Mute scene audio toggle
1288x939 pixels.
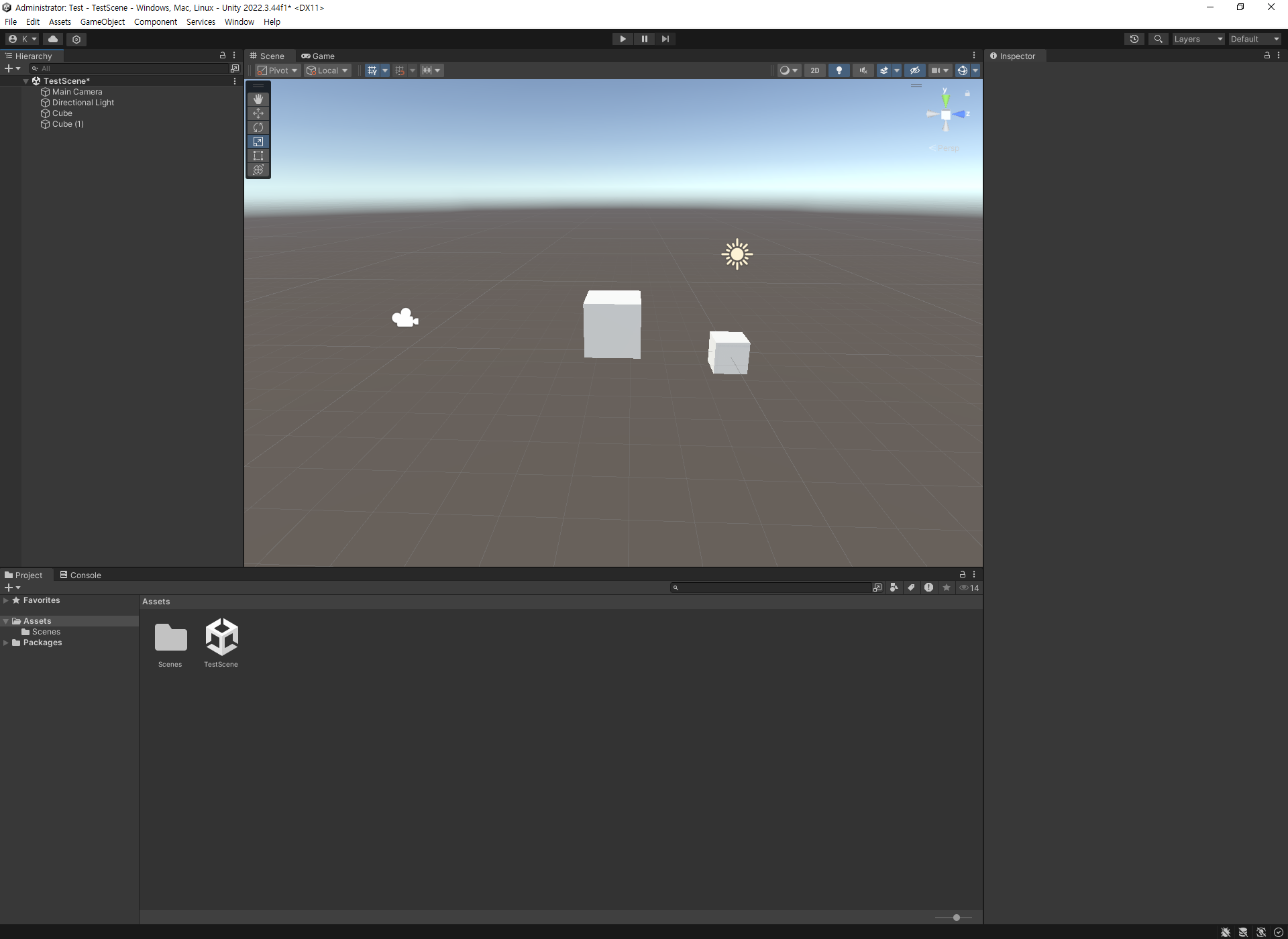(x=863, y=70)
